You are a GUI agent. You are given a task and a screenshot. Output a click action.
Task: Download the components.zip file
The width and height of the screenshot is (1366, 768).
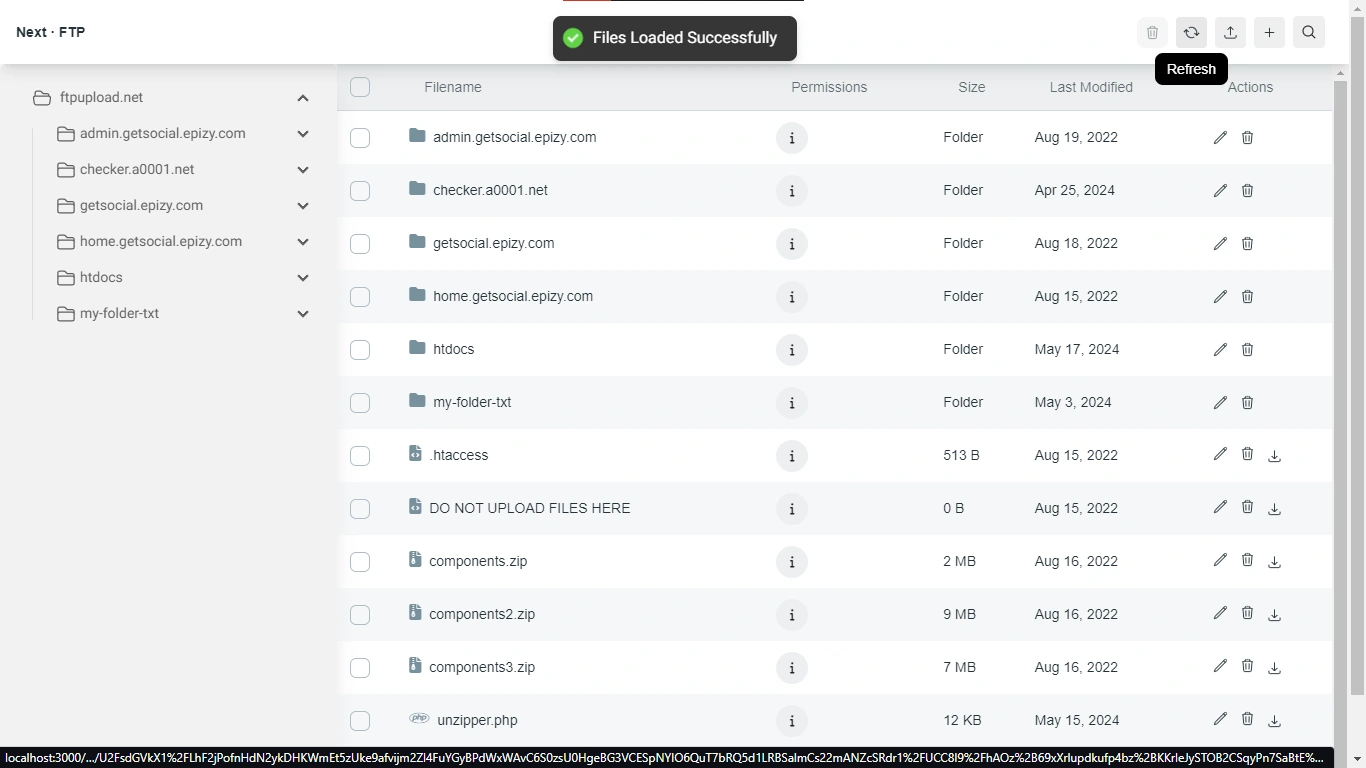1274,562
